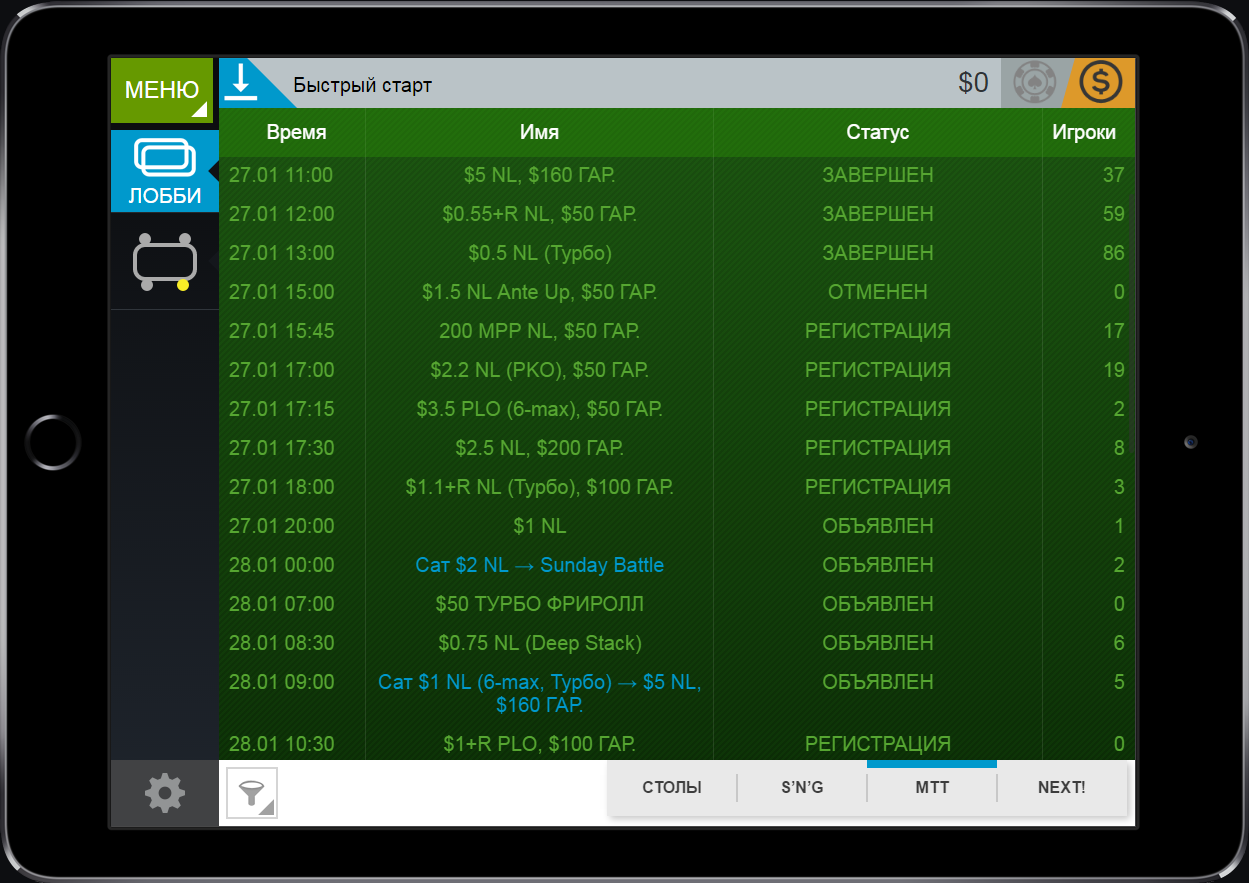1249x883 pixels.
Task: Open the cashier dollar coin icon
Action: (1100, 83)
